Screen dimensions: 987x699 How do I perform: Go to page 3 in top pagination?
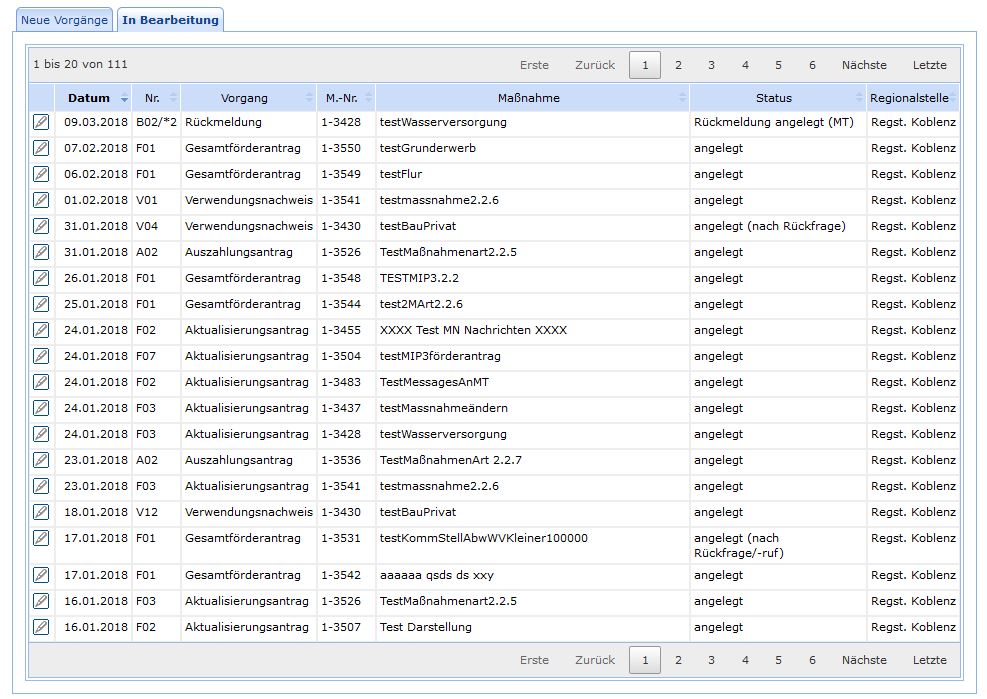pos(711,65)
